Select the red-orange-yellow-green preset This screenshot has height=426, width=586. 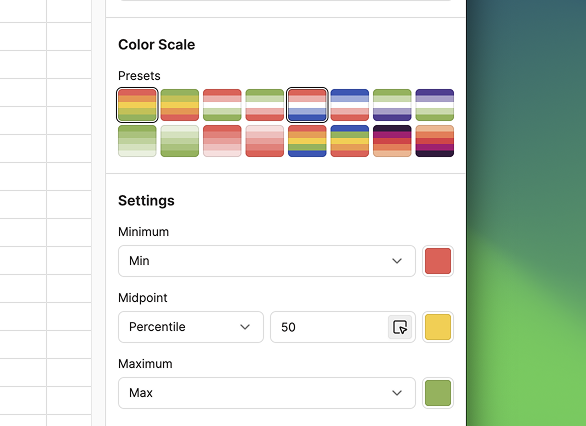coord(137,105)
